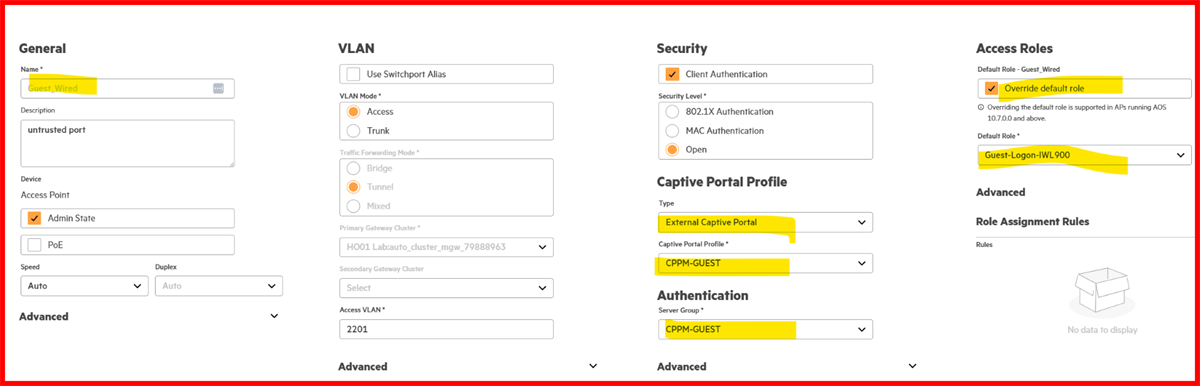Click the info icon under Override default role
The height and width of the screenshot is (386, 1200).
(980, 106)
